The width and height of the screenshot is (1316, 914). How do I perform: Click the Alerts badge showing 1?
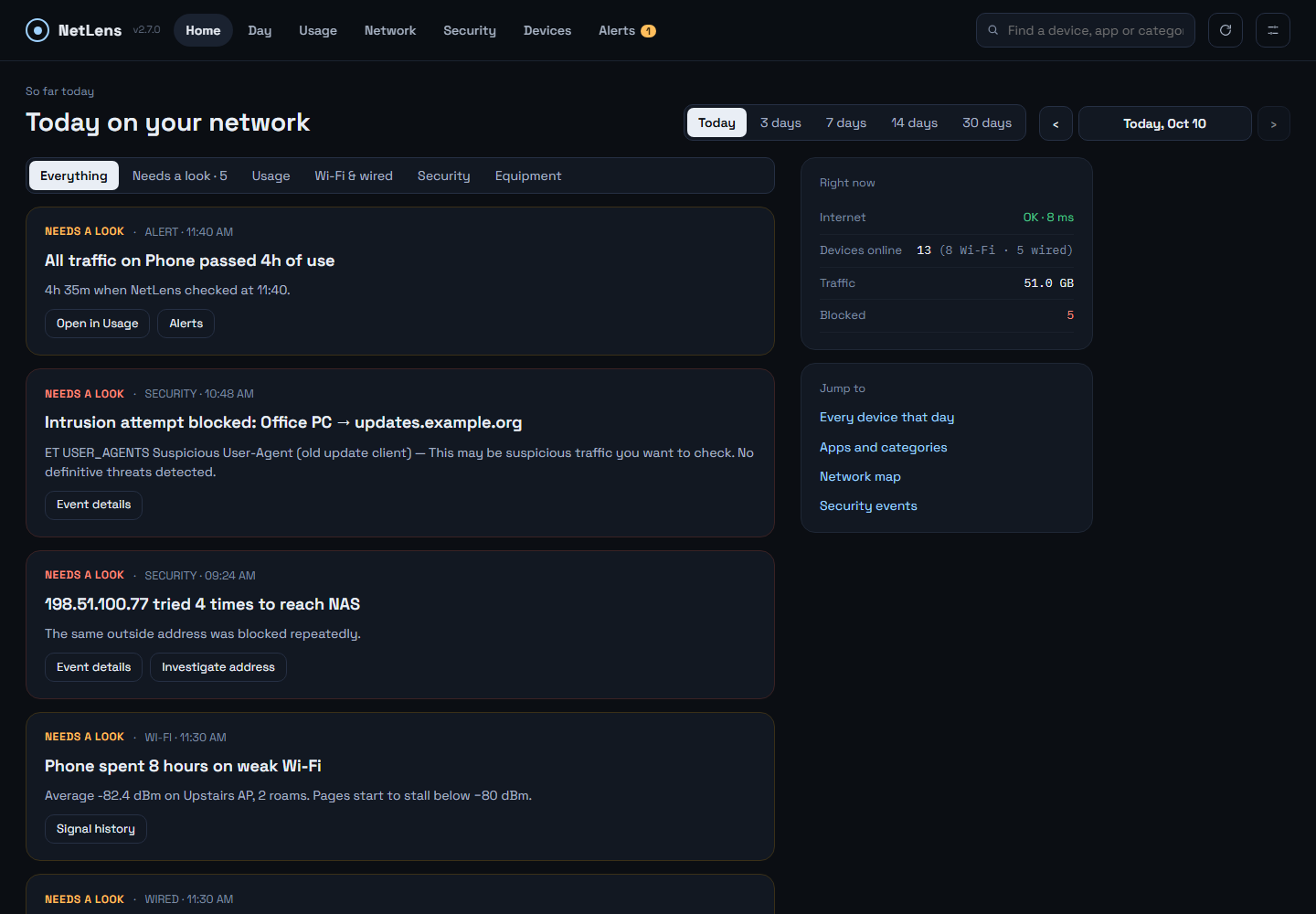click(648, 31)
